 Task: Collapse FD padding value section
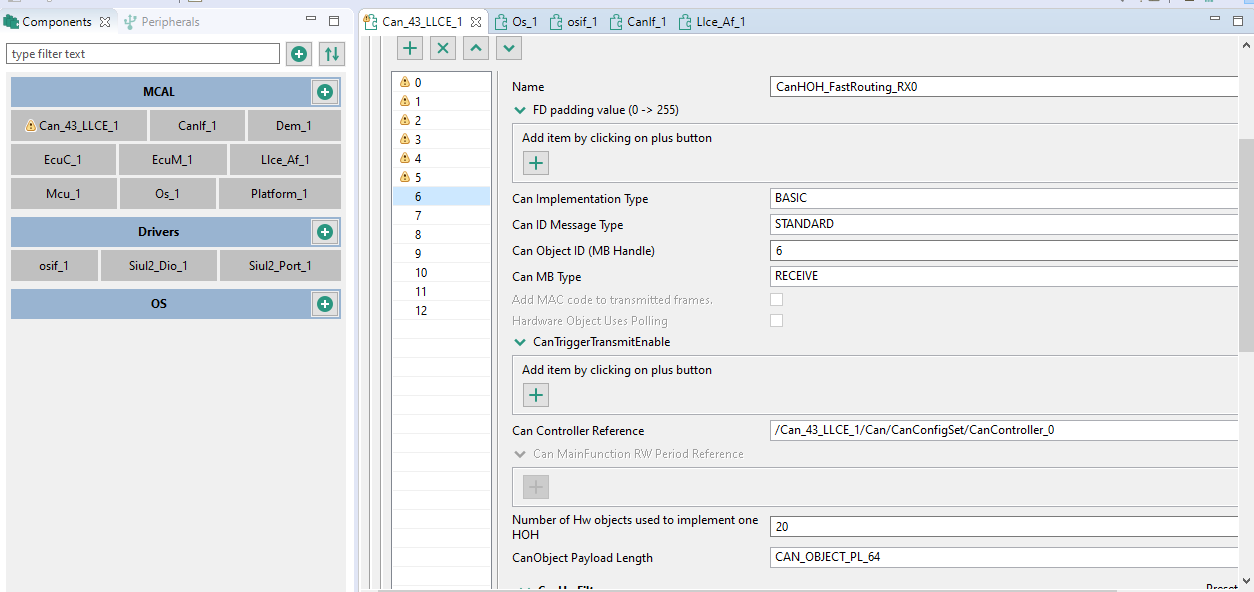519,110
